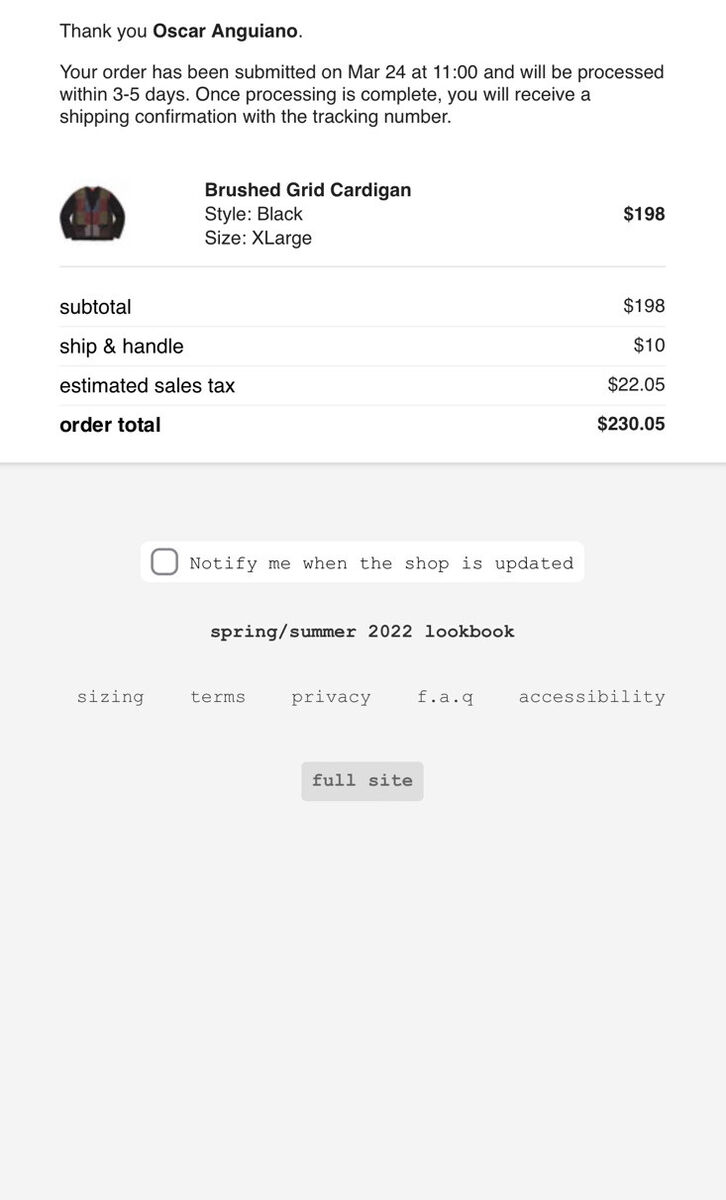Check the shop update notification checkbox
Screen dimensions: 726x1200
[x=164, y=562]
